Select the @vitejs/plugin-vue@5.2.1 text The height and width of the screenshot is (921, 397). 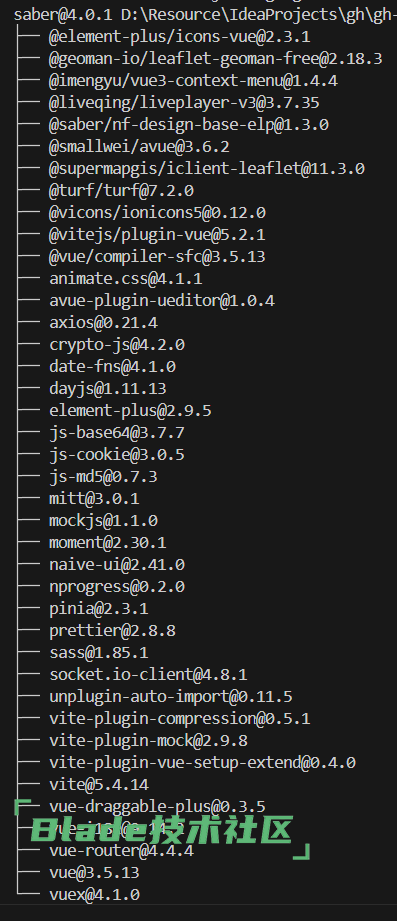point(157,235)
